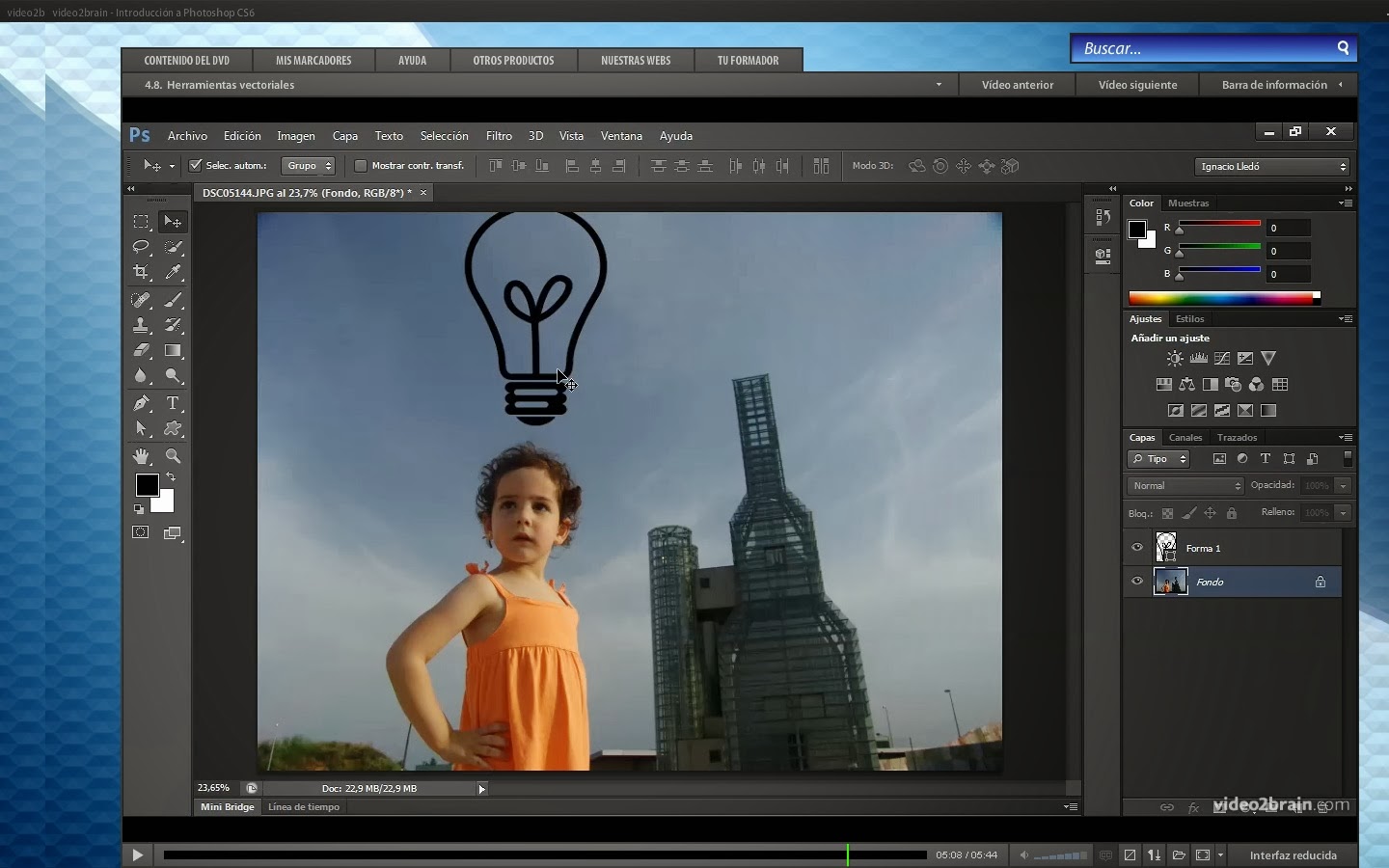
Task: Grab the Hand tool
Action: click(141, 456)
